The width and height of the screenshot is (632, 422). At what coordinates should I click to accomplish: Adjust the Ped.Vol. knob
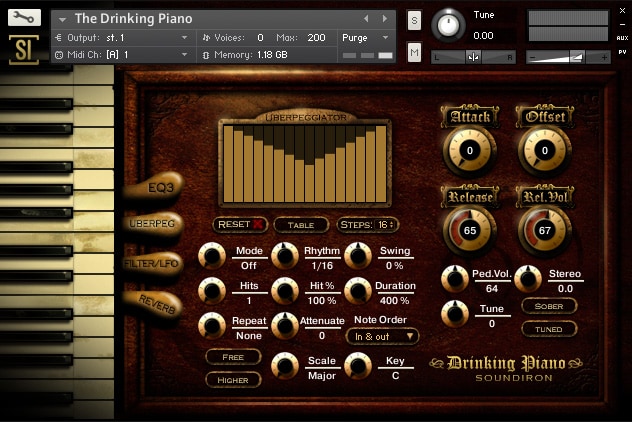point(455,279)
